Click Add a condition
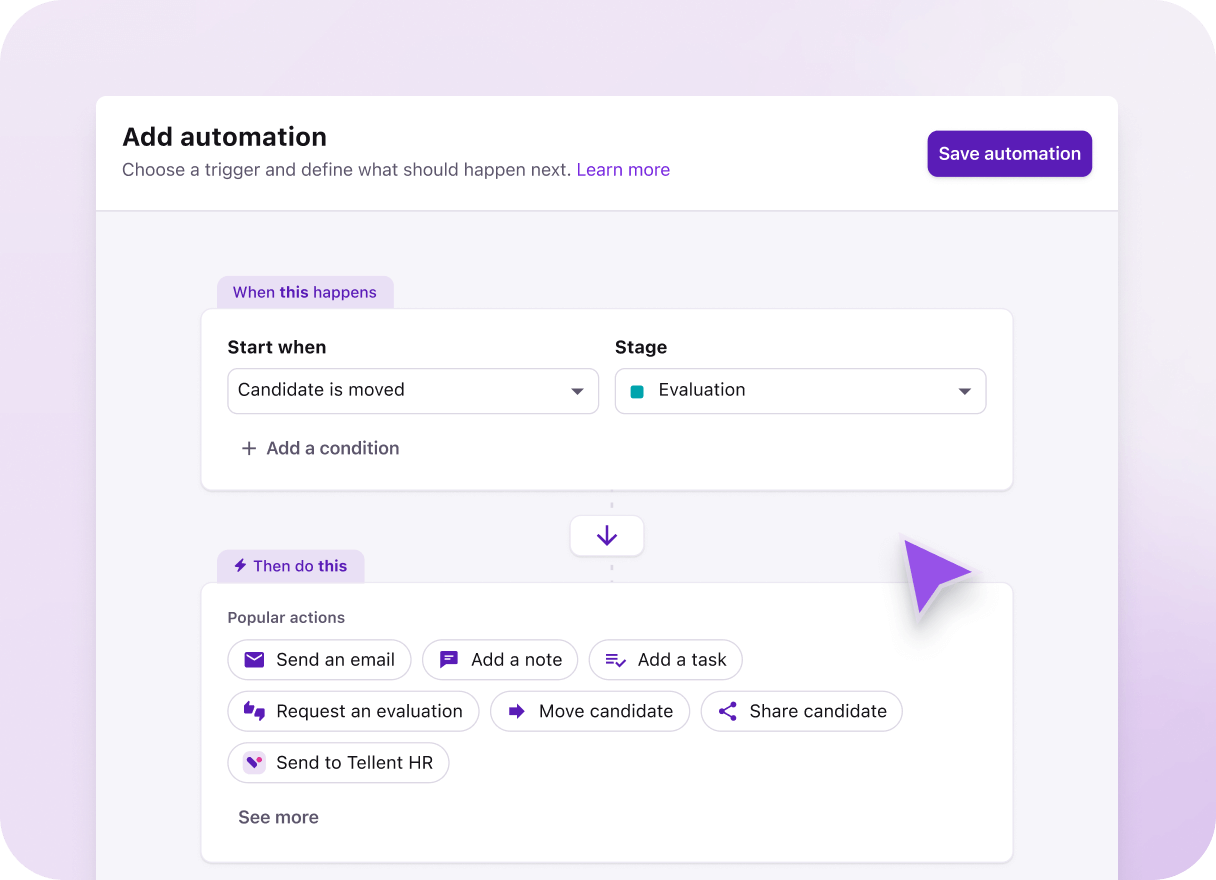Image resolution: width=1216 pixels, height=880 pixels. (x=332, y=448)
